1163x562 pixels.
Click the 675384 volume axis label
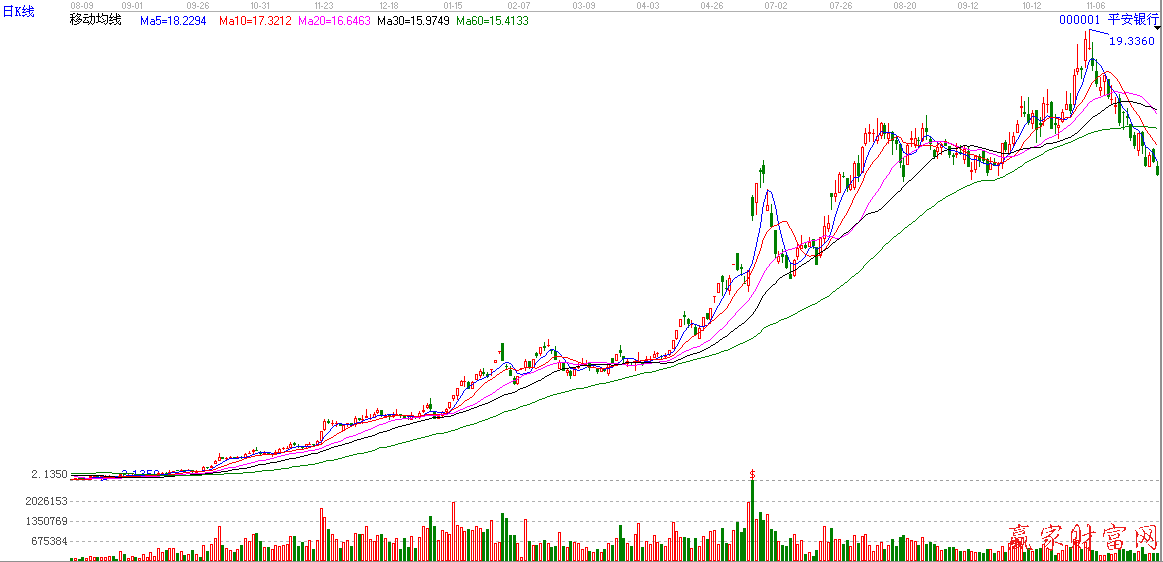(50, 541)
